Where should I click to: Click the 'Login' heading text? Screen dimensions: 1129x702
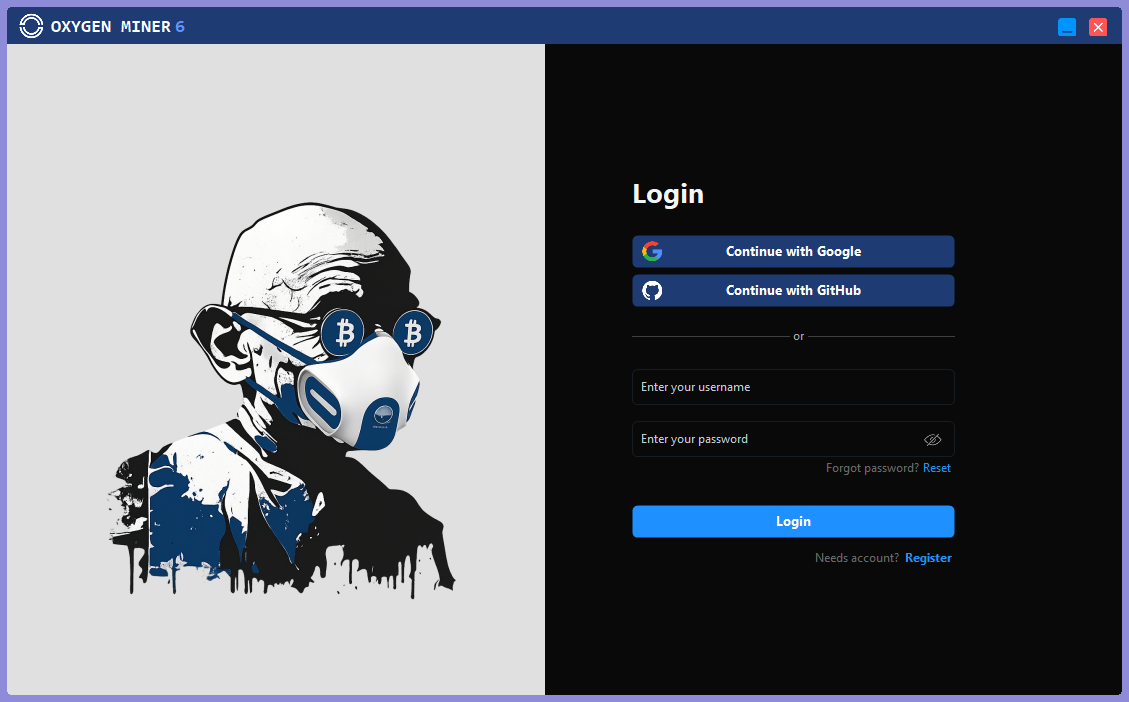668,194
